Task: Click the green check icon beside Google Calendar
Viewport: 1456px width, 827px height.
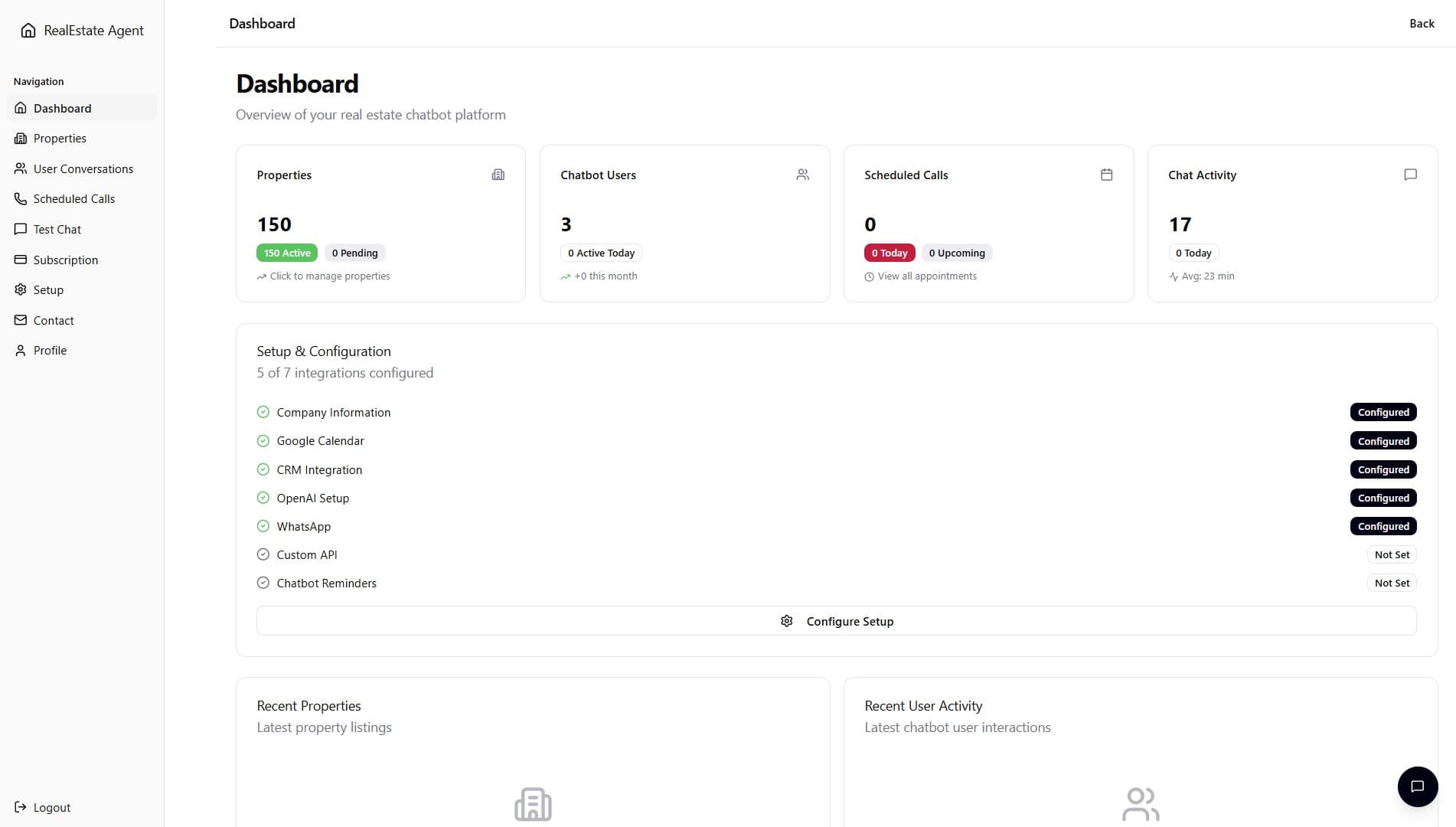Action: [x=263, y=441]
